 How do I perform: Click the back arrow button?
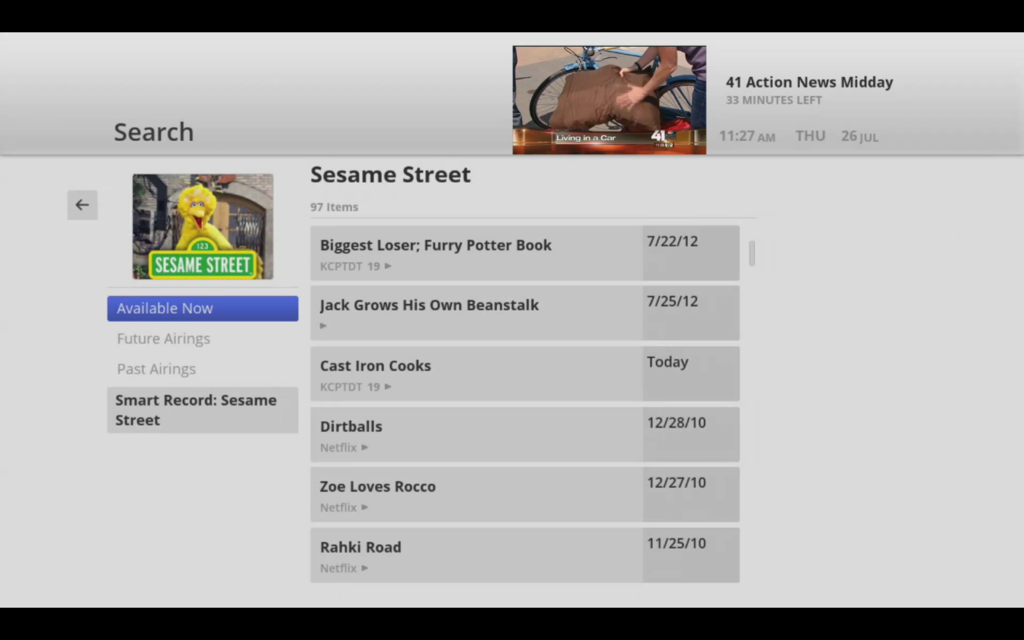(82, 205)
